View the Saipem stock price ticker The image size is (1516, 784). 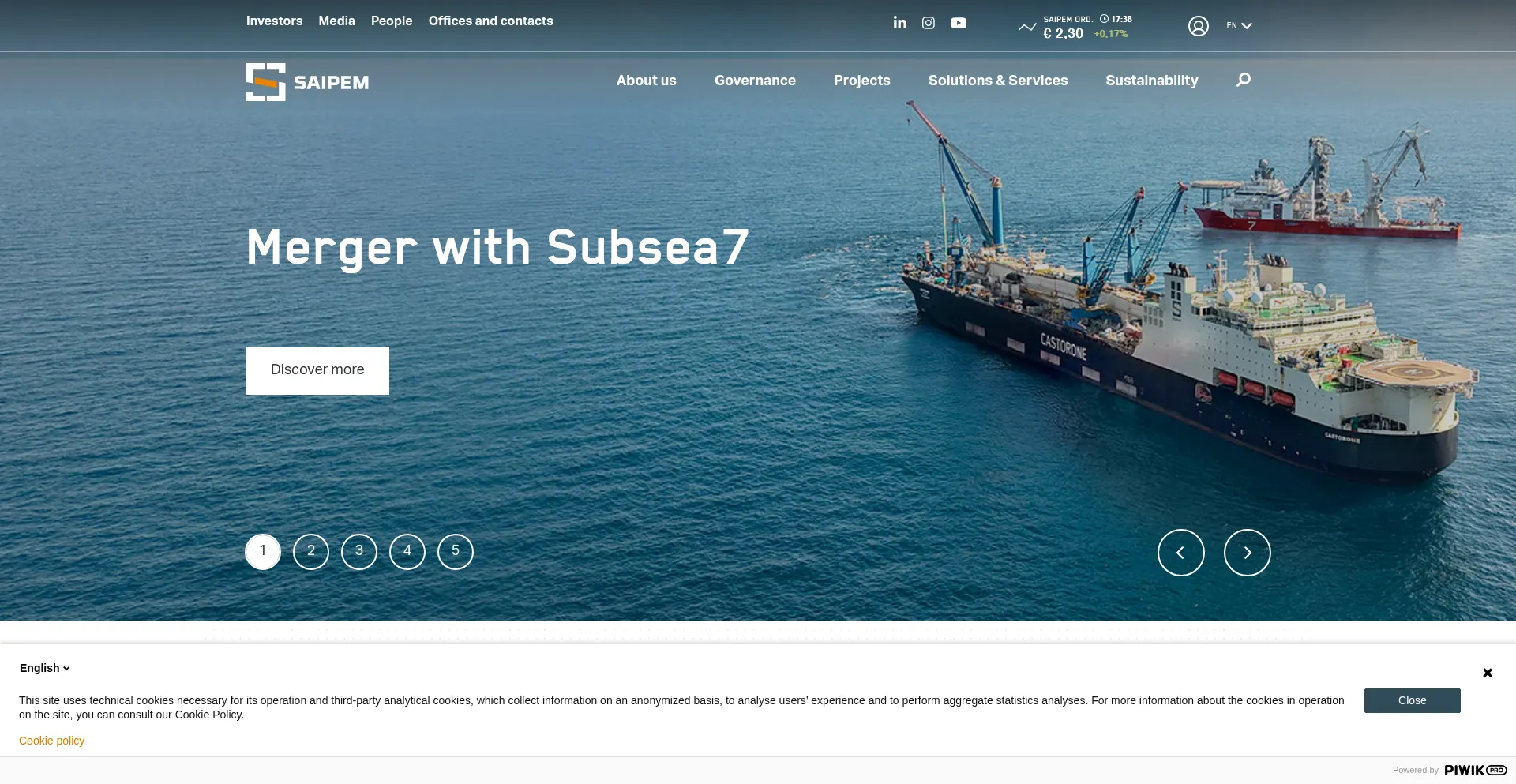(1075, 27)
